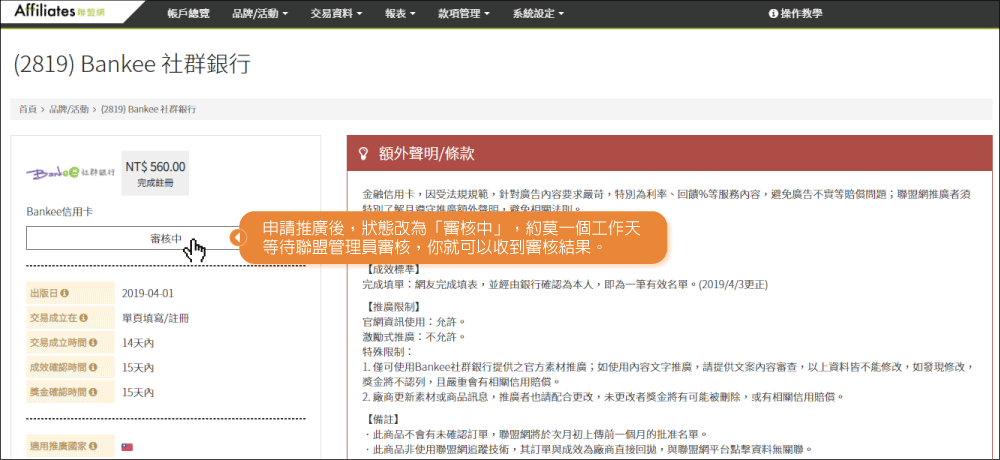Click the 品牌/活動 breadcrumb link
The image size is (1000, 460).
[69, 110]
